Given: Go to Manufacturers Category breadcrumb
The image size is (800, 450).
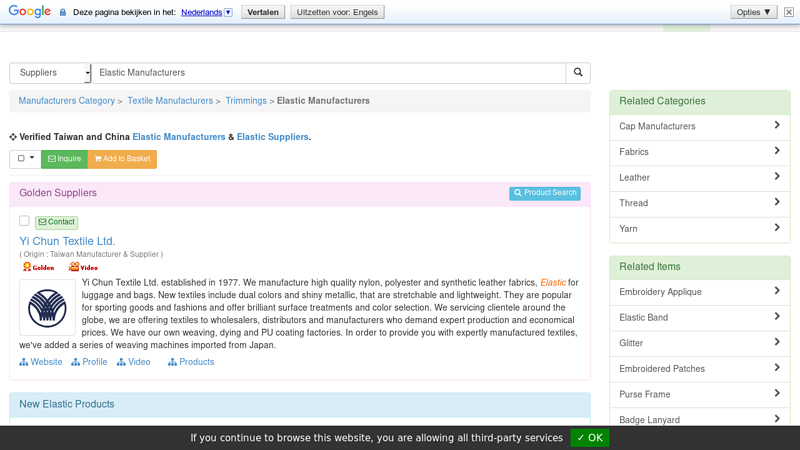Looking at the screenshot, I should (67, 101).
